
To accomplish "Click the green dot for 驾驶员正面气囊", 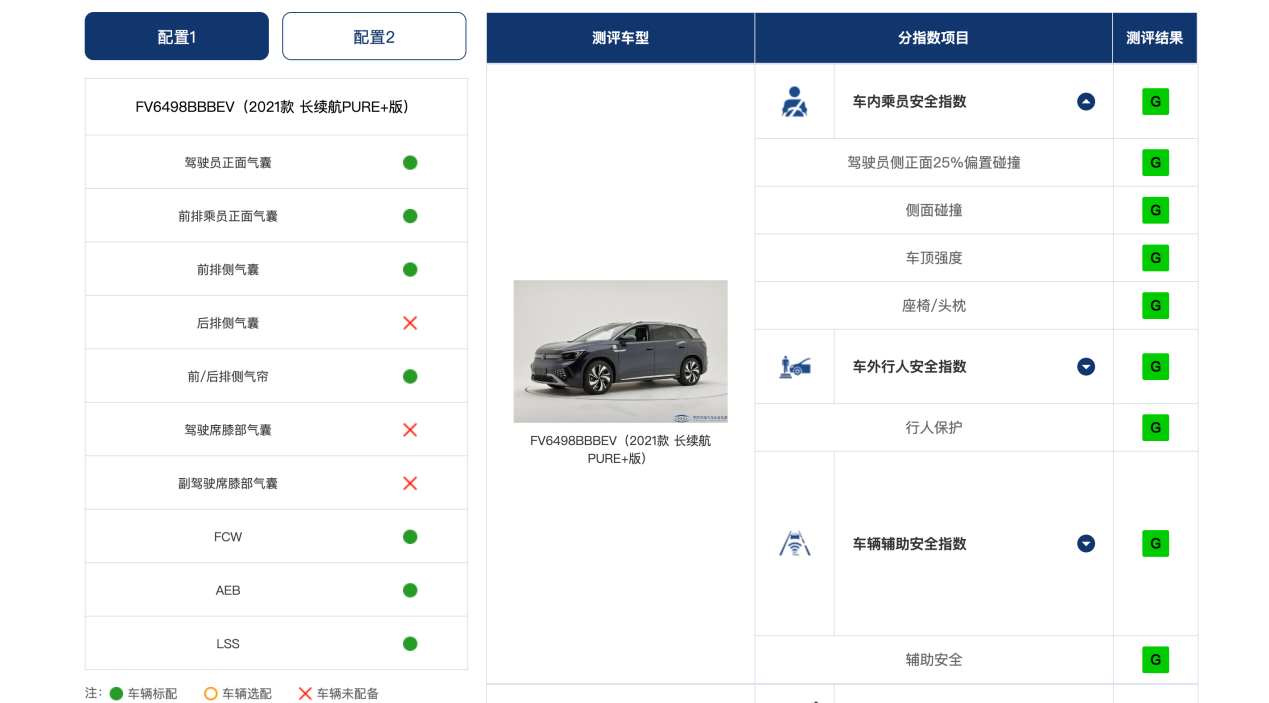I will click(410, 162).
